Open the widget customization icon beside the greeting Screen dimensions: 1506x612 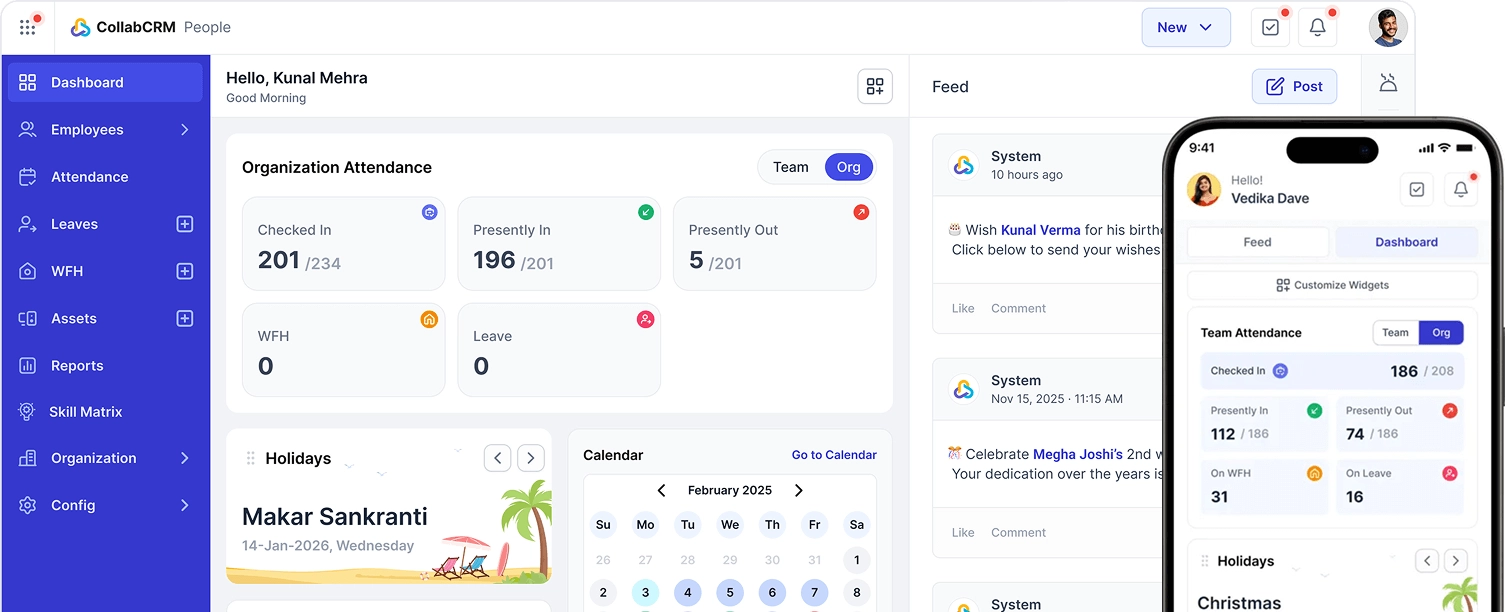875,86
